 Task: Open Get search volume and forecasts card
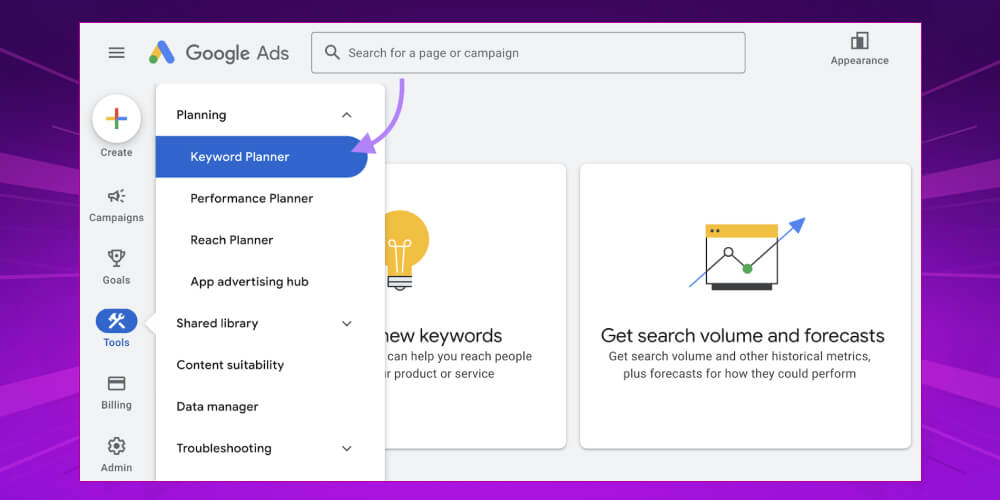(x=745, y=306)
